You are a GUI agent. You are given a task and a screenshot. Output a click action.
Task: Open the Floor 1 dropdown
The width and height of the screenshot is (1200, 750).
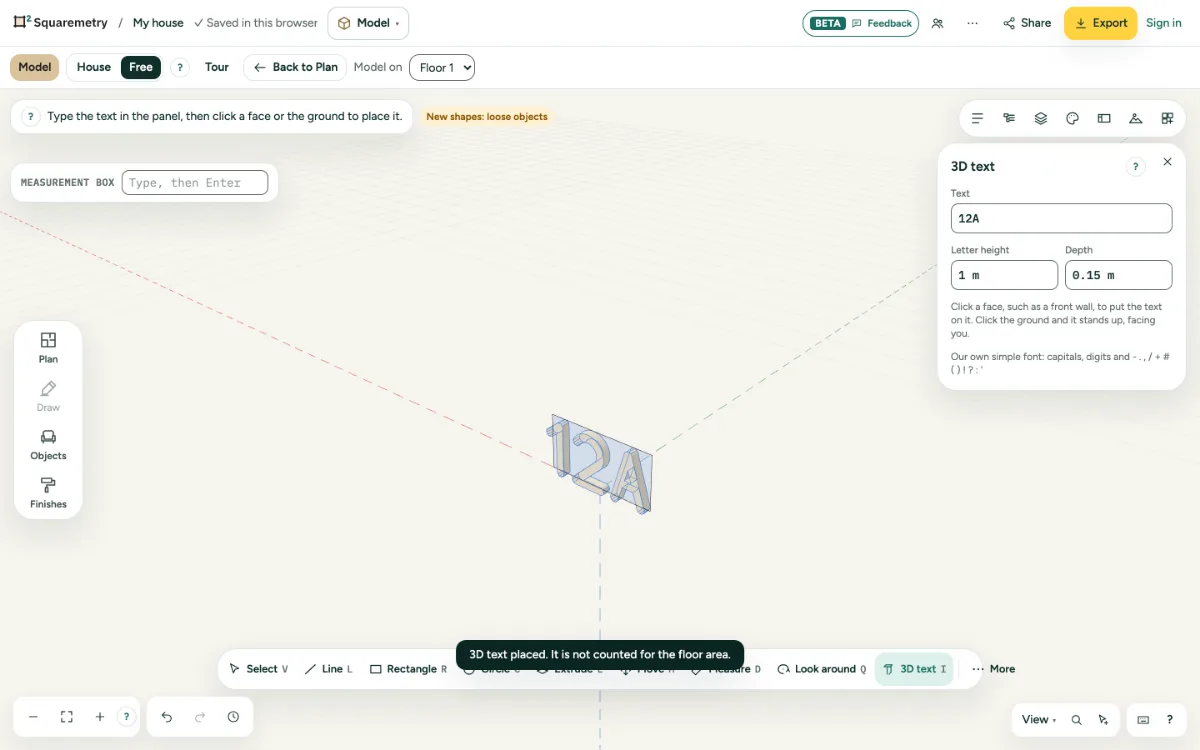pyautogui.click(x=442, y=68)
